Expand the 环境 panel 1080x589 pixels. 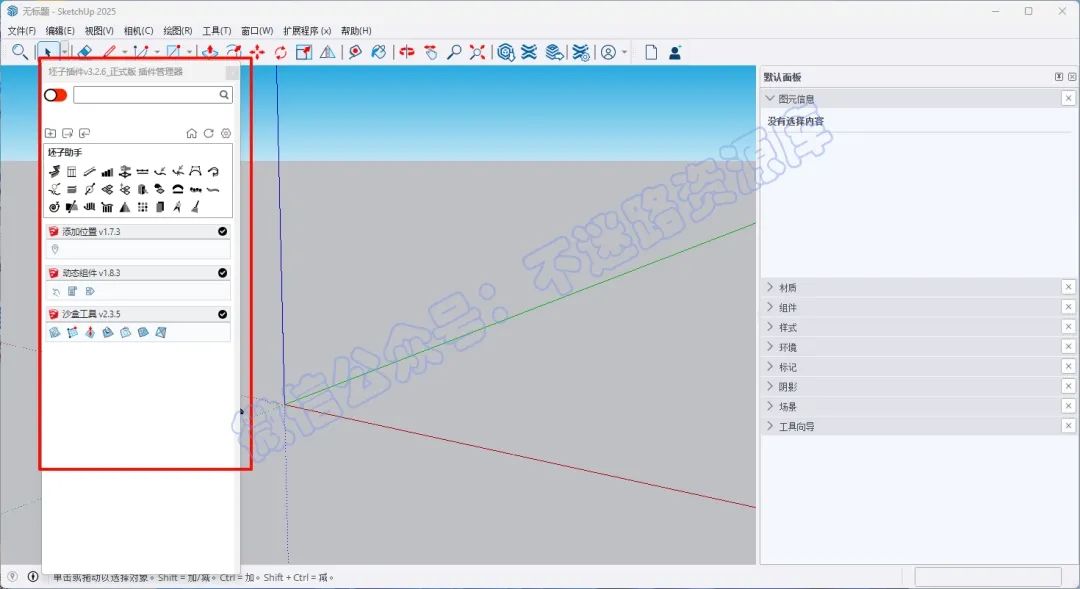pos(770,347)
